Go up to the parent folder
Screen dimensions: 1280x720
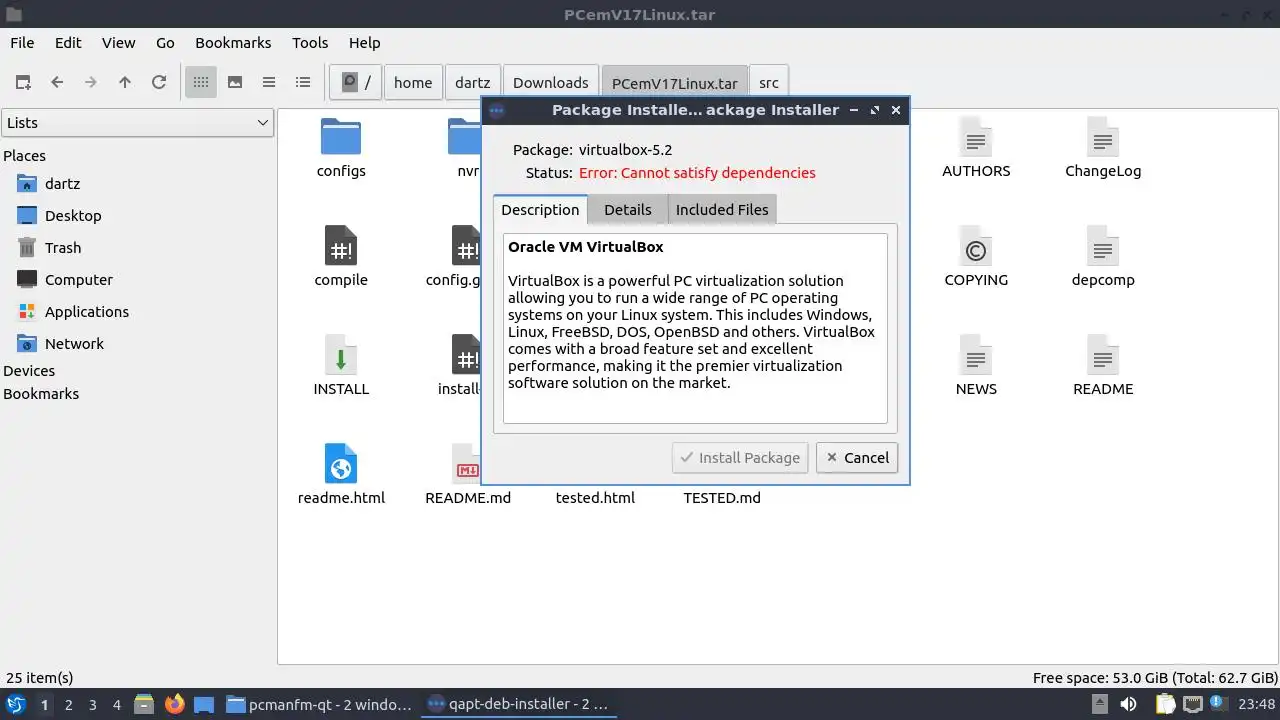[125, 82]
